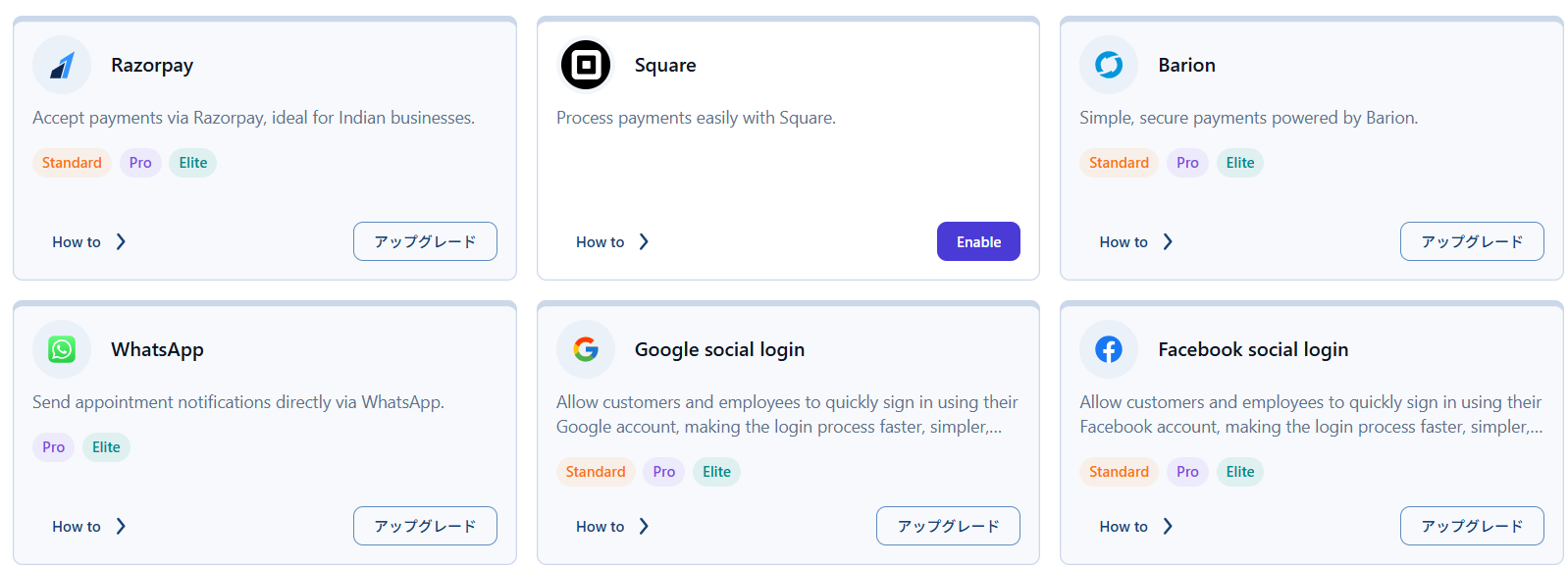Enable the Square integration
Screen dimensions: 1568x569
click(x=978, y=242)
